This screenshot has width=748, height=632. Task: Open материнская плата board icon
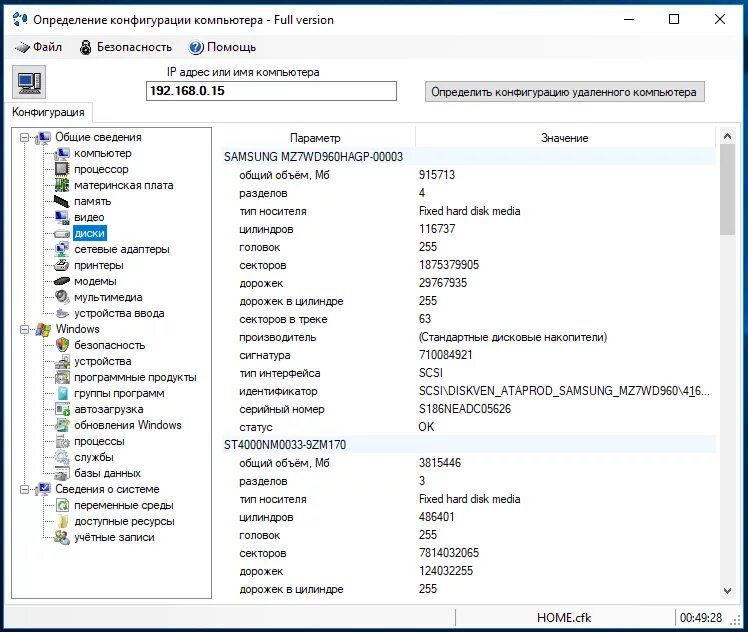point(62,185)
